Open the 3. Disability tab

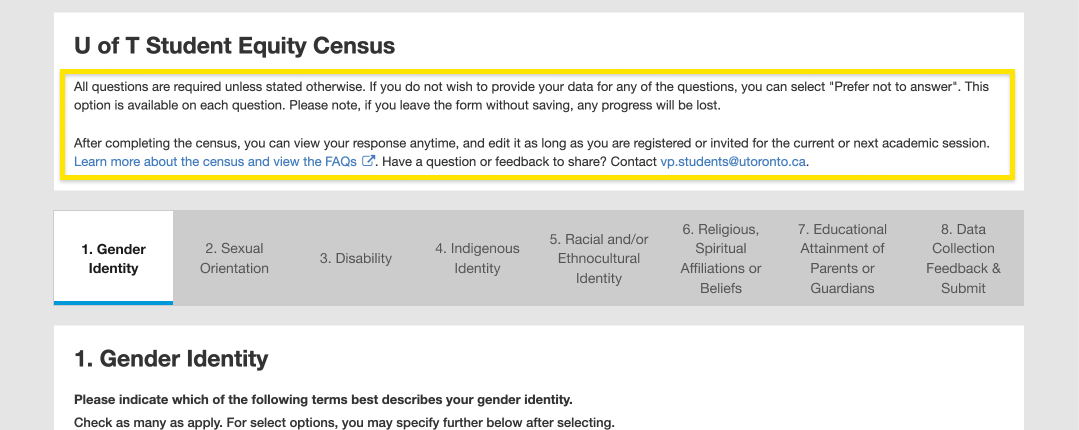[x=356, y=258]
